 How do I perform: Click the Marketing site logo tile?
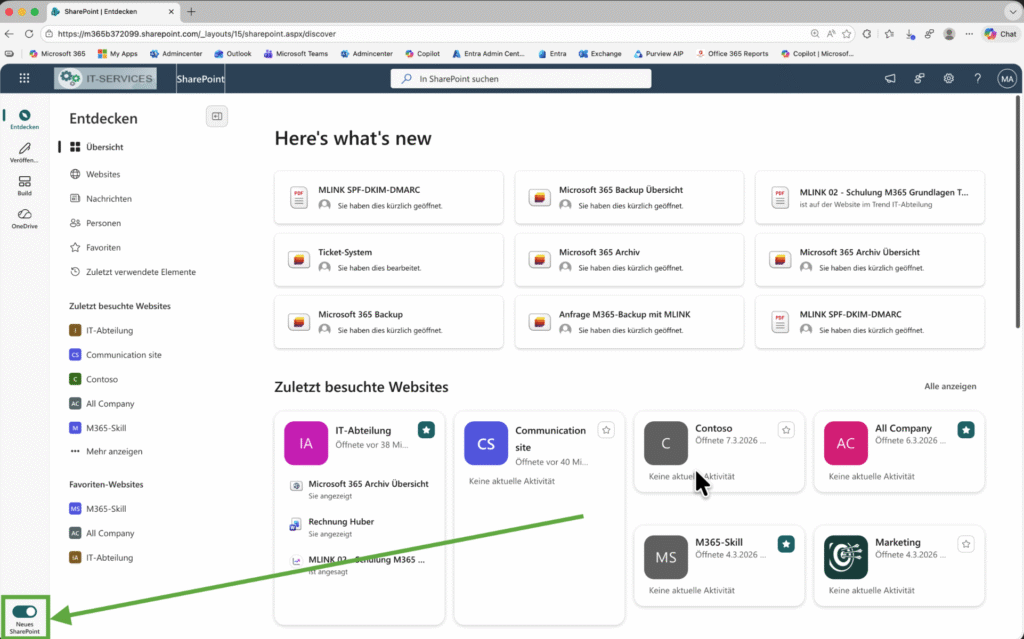coord(846,557)
